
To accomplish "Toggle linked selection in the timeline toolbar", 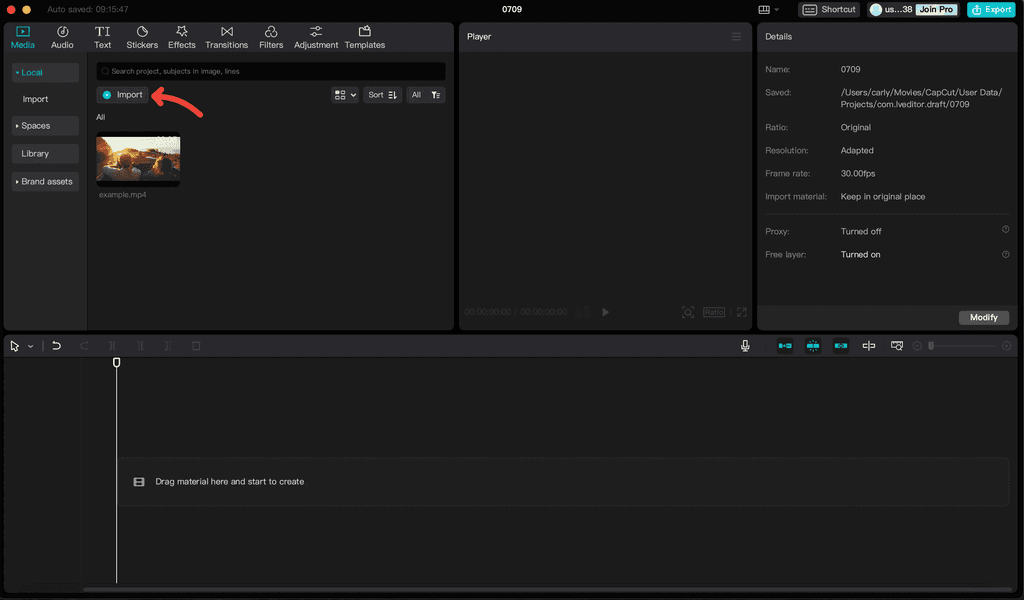I will pyautogui.click(x=840, y=345).
